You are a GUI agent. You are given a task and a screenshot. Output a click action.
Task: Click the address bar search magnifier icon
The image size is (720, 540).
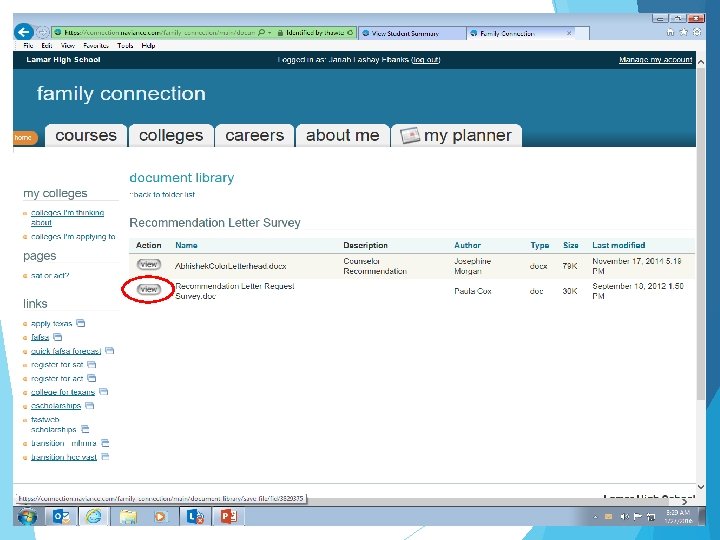coord(261,33)
